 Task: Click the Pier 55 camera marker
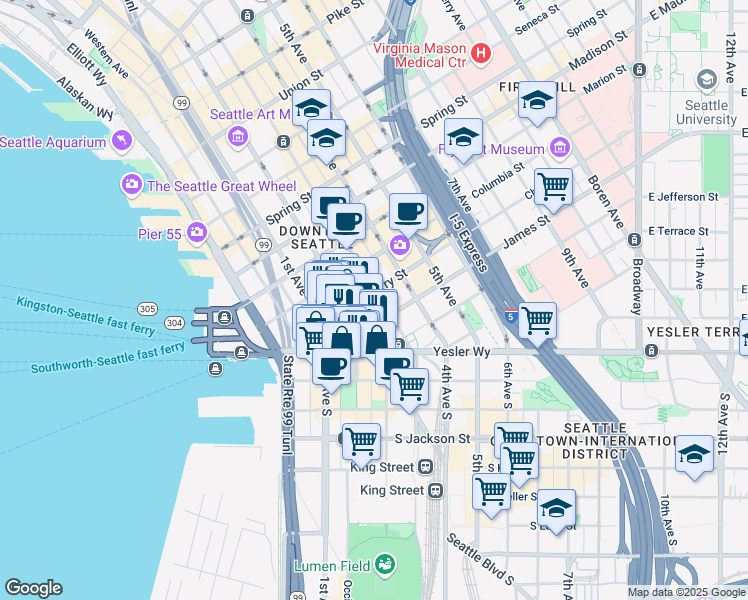pos(197,233)
